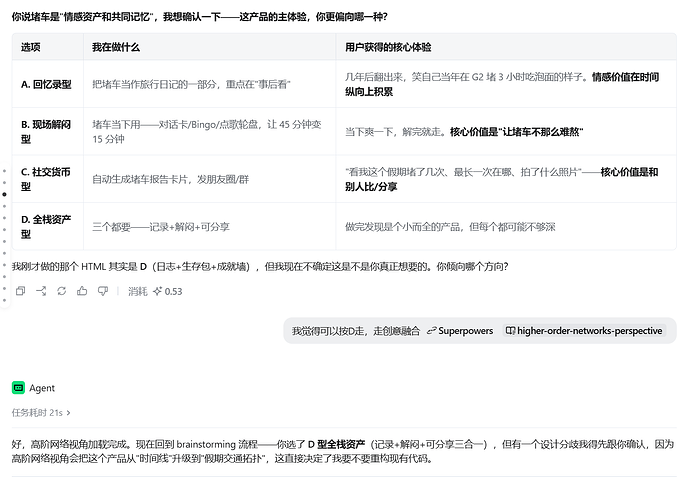Click the cell 自动生成堵车报告卡片，发朋友圈/群

coord(209,179)
